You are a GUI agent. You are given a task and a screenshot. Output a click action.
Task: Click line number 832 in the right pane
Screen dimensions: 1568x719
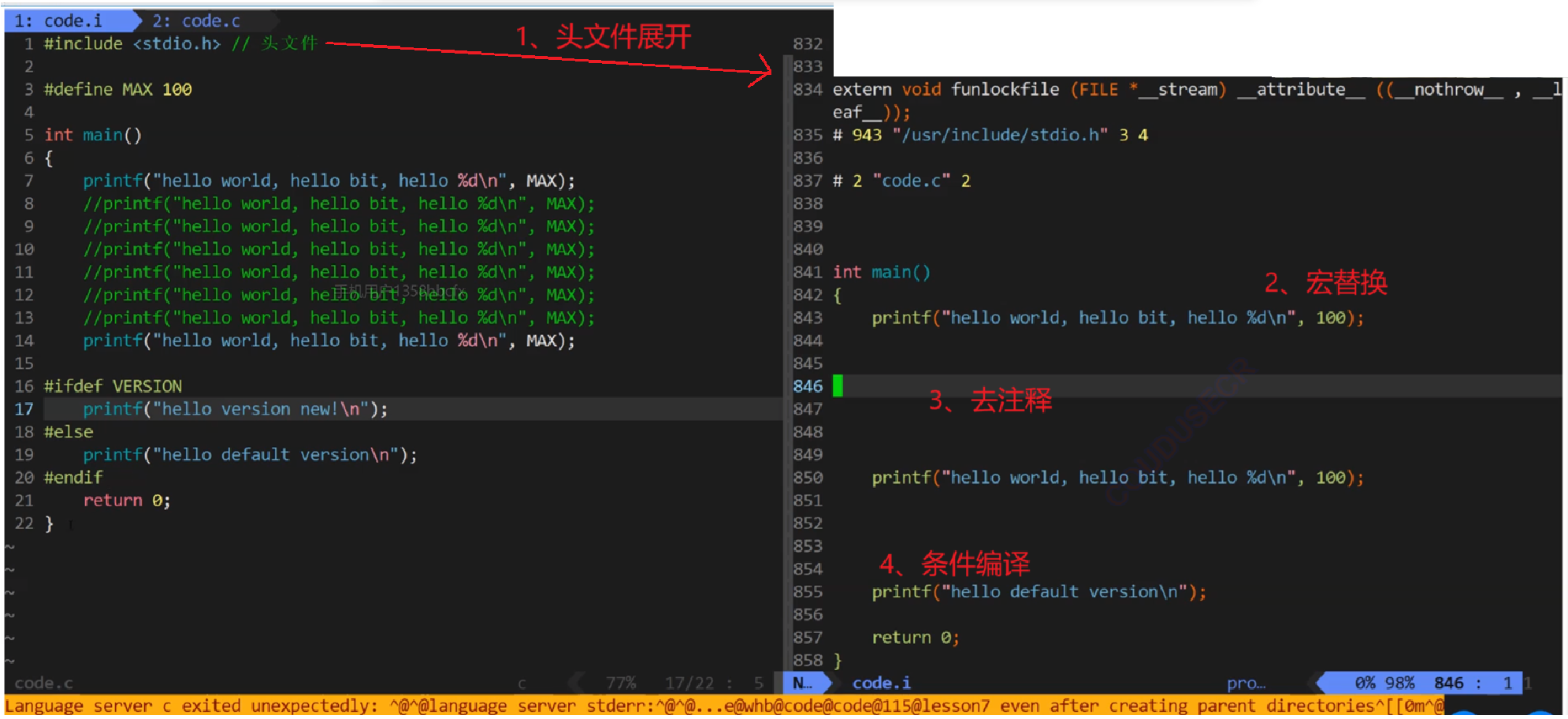point(808,43)
